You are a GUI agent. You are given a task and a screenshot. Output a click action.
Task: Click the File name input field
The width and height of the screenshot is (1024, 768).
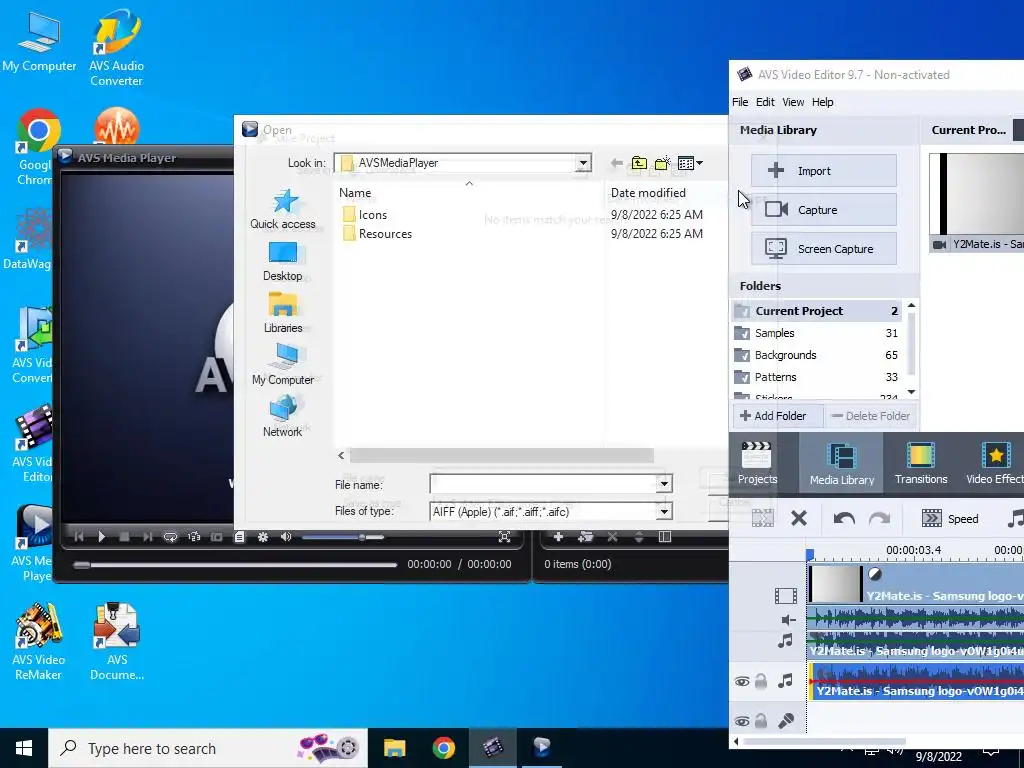coord(543,484)
